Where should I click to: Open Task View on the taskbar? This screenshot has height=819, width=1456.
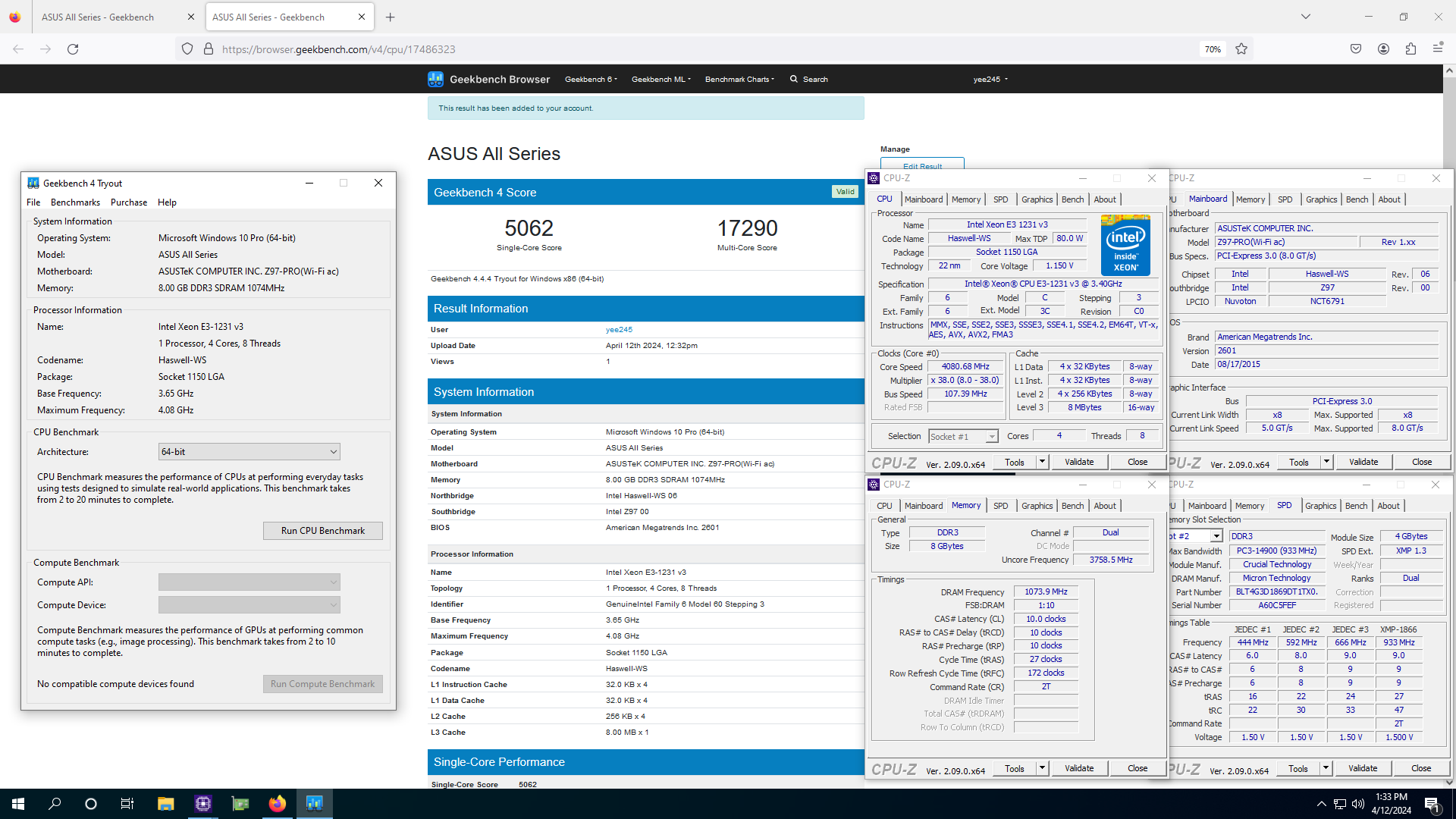(x=127, y=804)
